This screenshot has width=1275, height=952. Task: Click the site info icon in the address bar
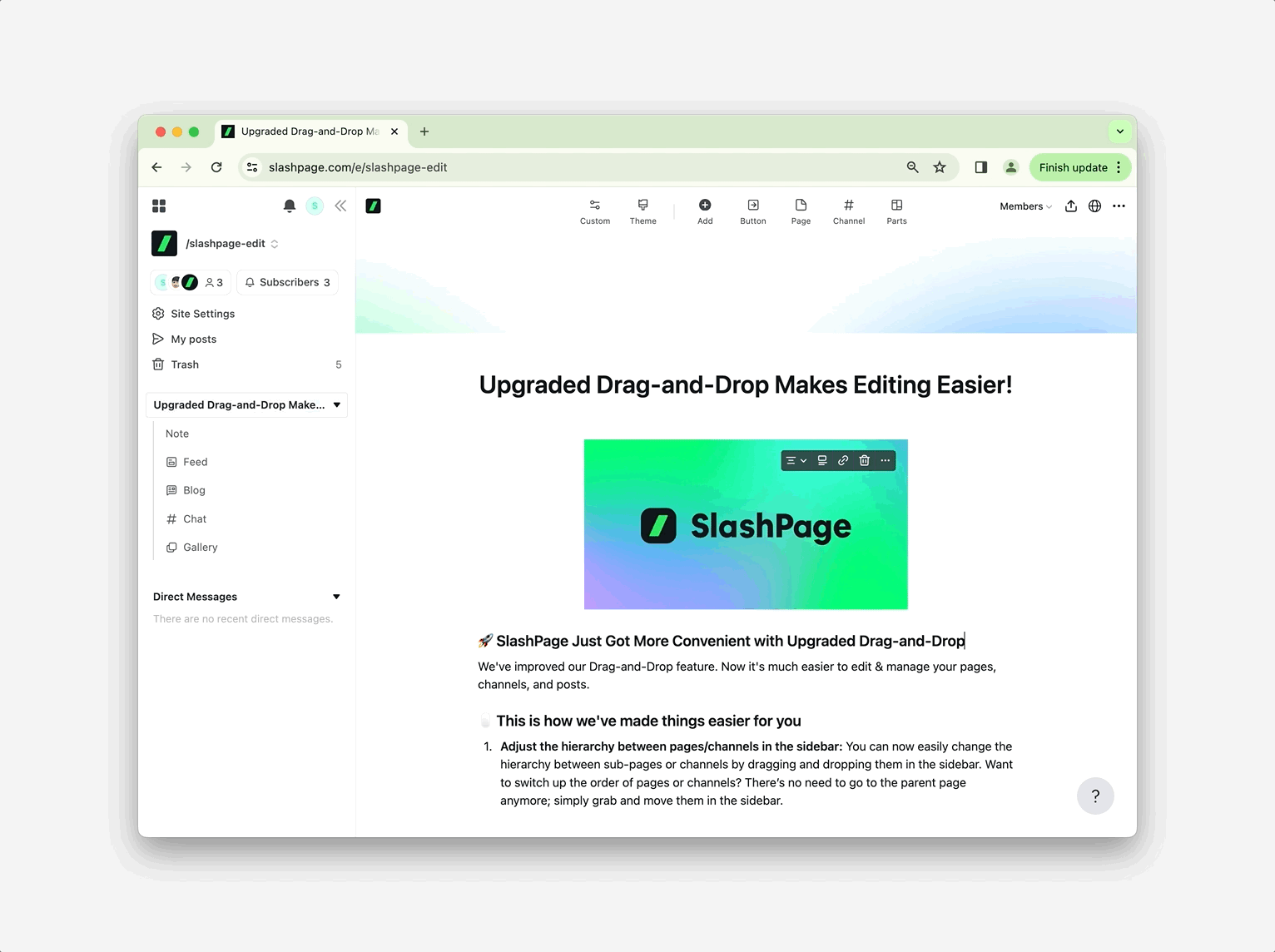(x=252, y=167)
